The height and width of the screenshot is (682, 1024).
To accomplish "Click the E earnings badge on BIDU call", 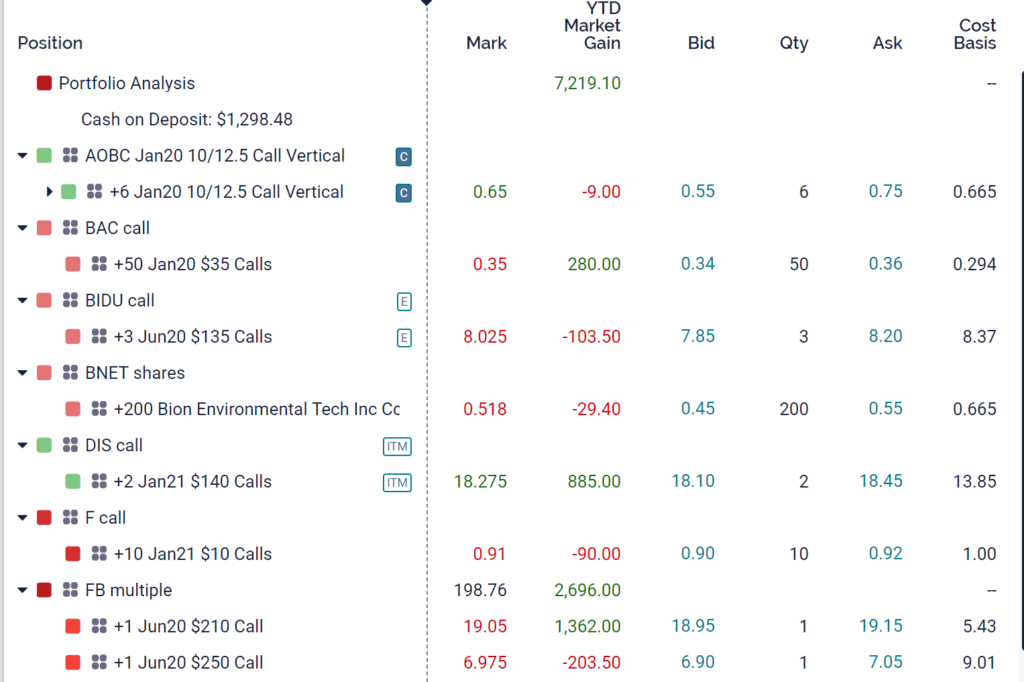I will [403, 301].
